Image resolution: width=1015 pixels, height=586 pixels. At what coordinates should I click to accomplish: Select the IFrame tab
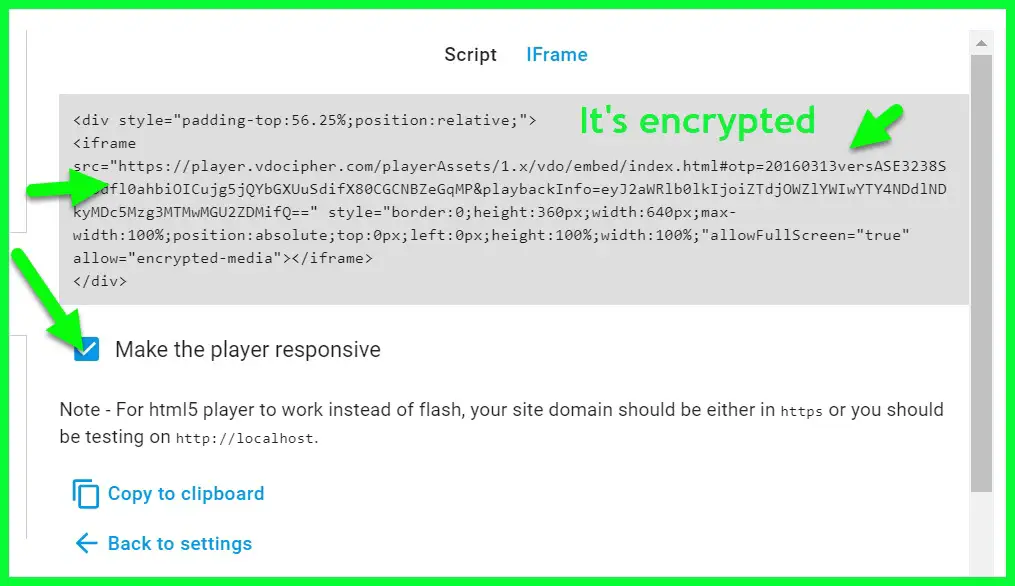557,55
